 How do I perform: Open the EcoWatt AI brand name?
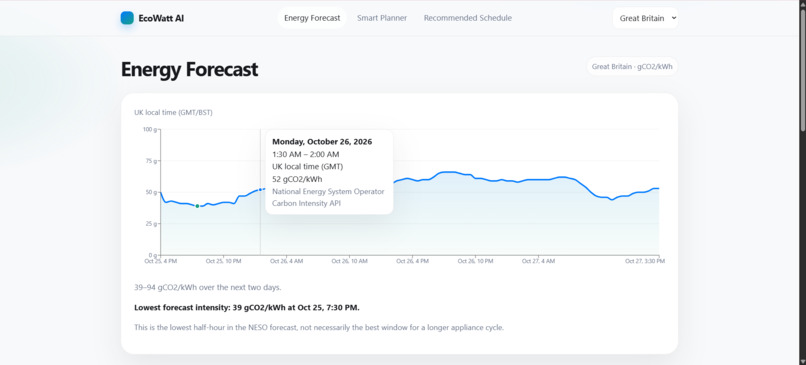point(161,18)
